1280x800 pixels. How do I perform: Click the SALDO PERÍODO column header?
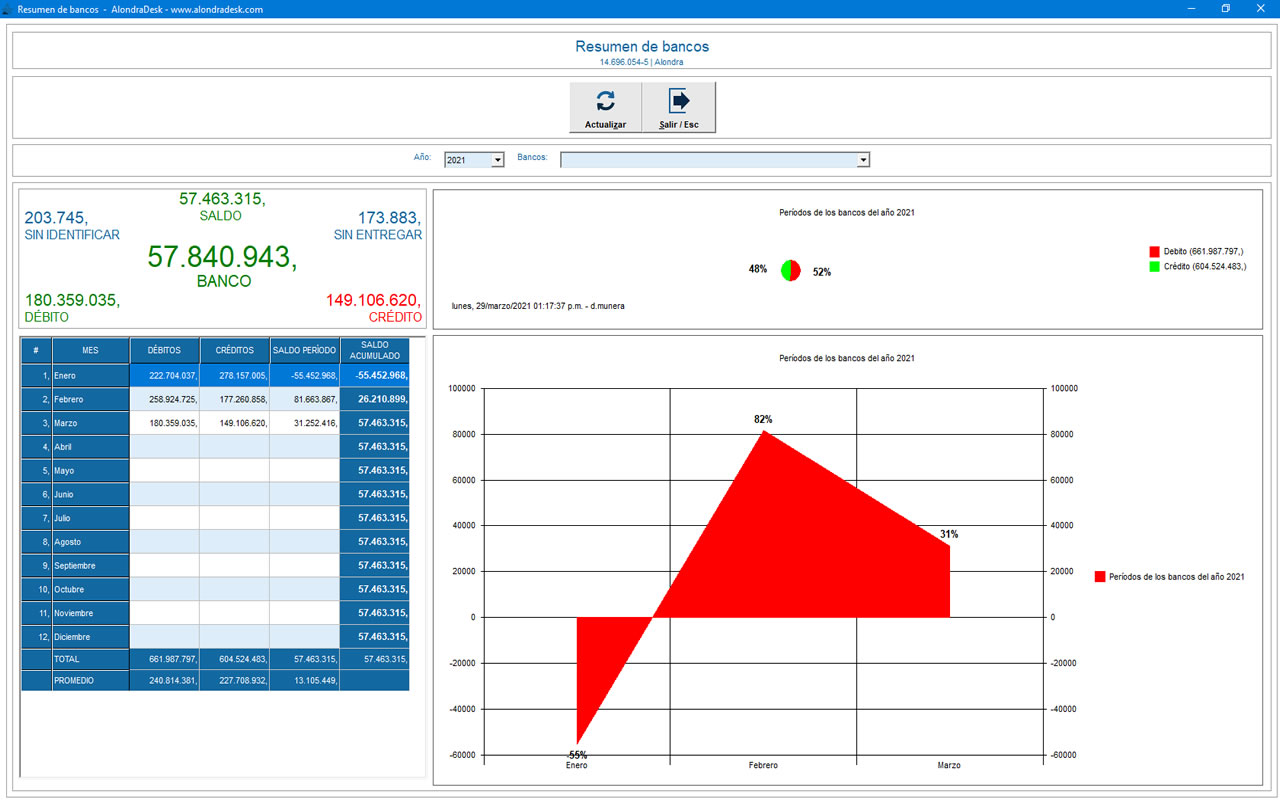(304, 351)
